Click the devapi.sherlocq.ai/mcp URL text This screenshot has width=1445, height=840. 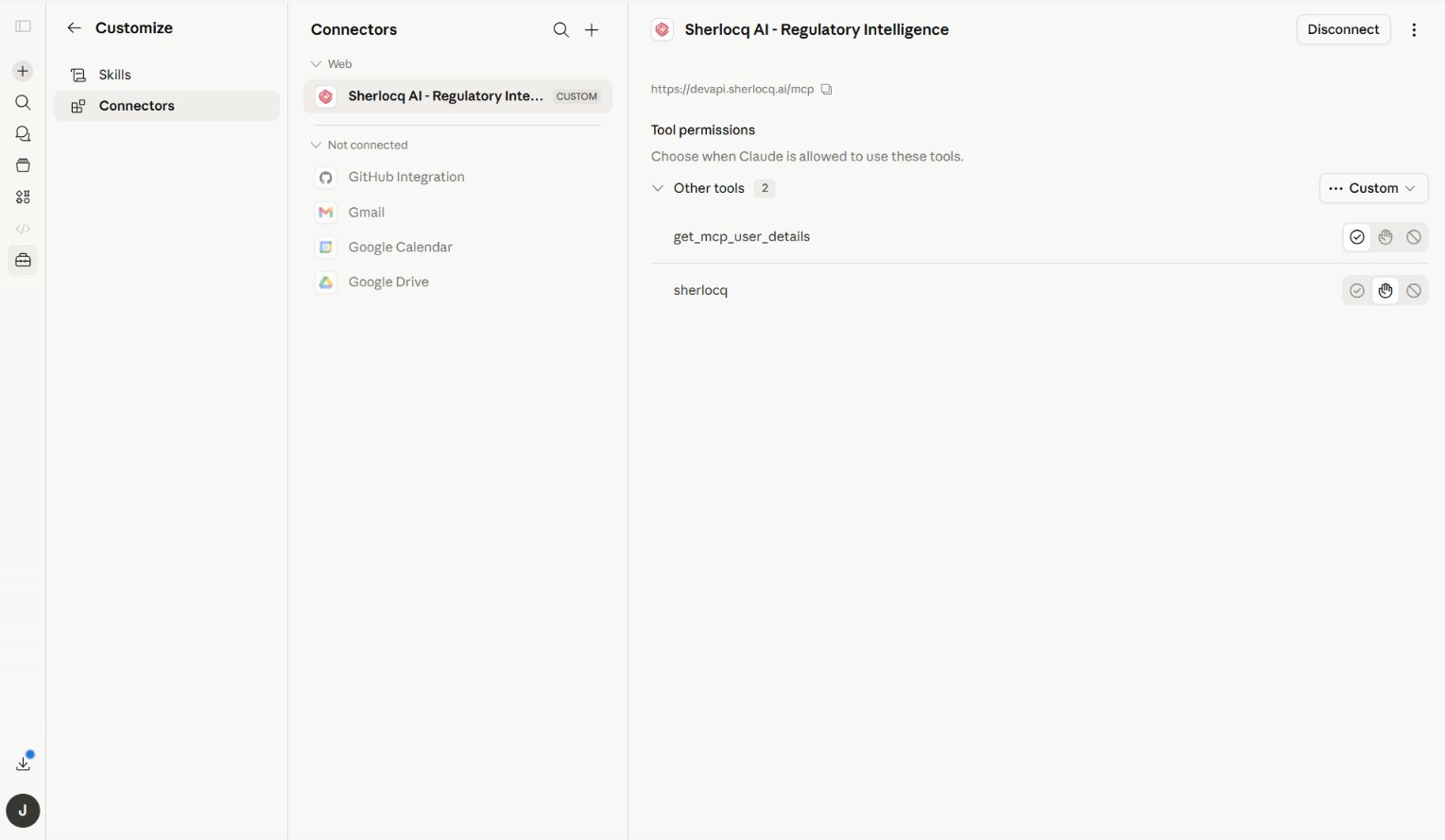732,90
